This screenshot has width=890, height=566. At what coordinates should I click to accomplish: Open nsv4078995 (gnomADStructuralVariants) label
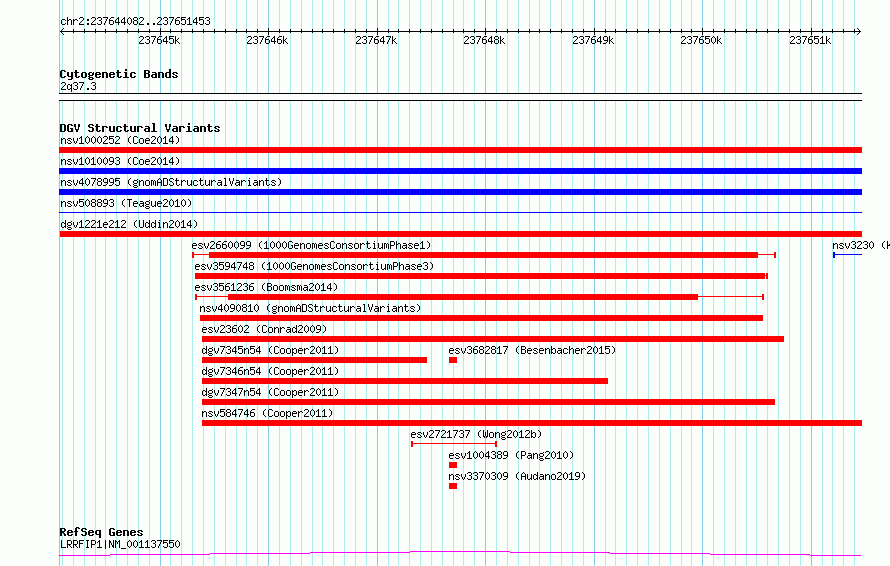(171, 182)
